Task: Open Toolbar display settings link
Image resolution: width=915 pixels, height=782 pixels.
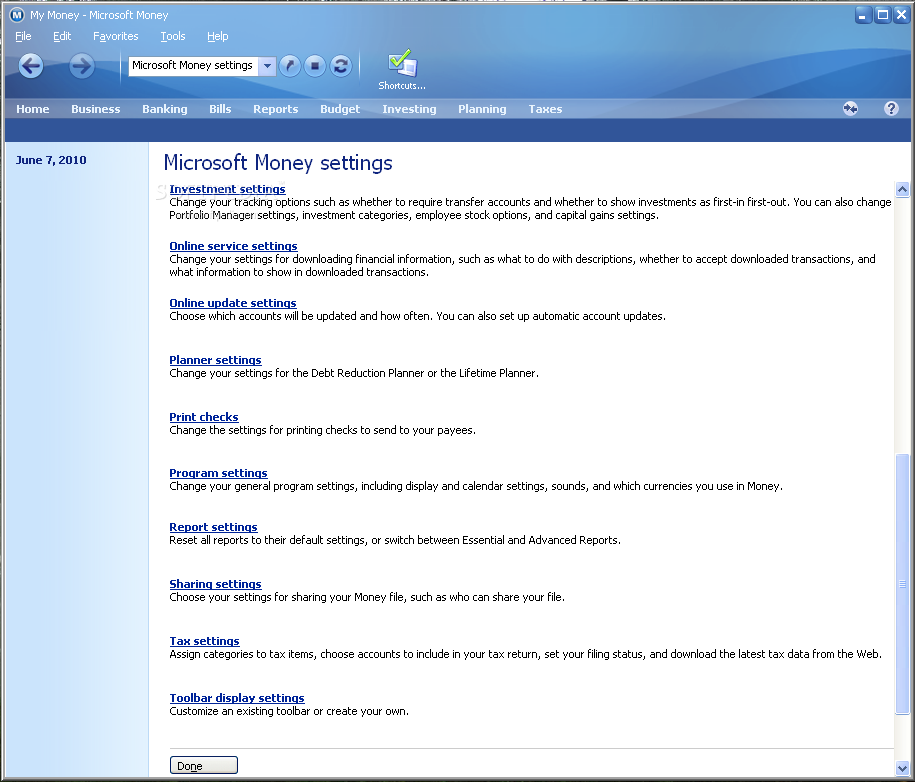Action: [x=237, y=698]
